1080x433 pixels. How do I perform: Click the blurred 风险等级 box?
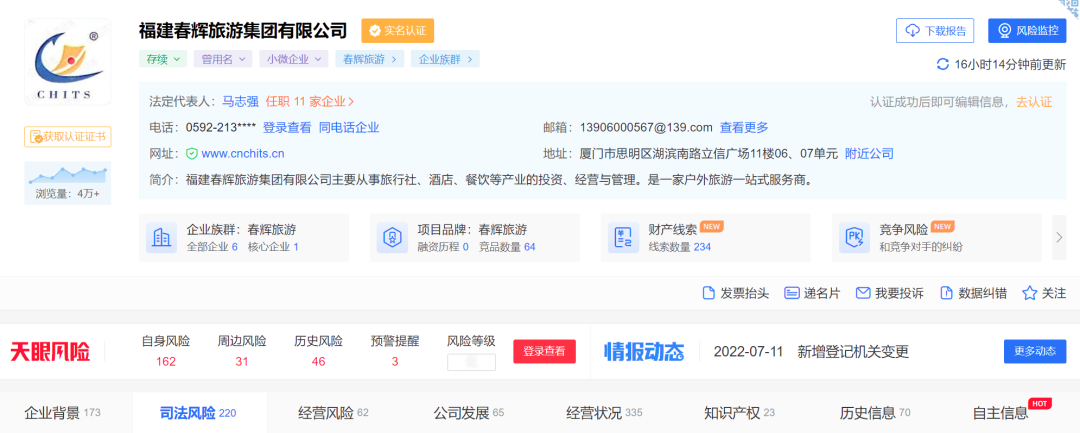pos(471,362)
